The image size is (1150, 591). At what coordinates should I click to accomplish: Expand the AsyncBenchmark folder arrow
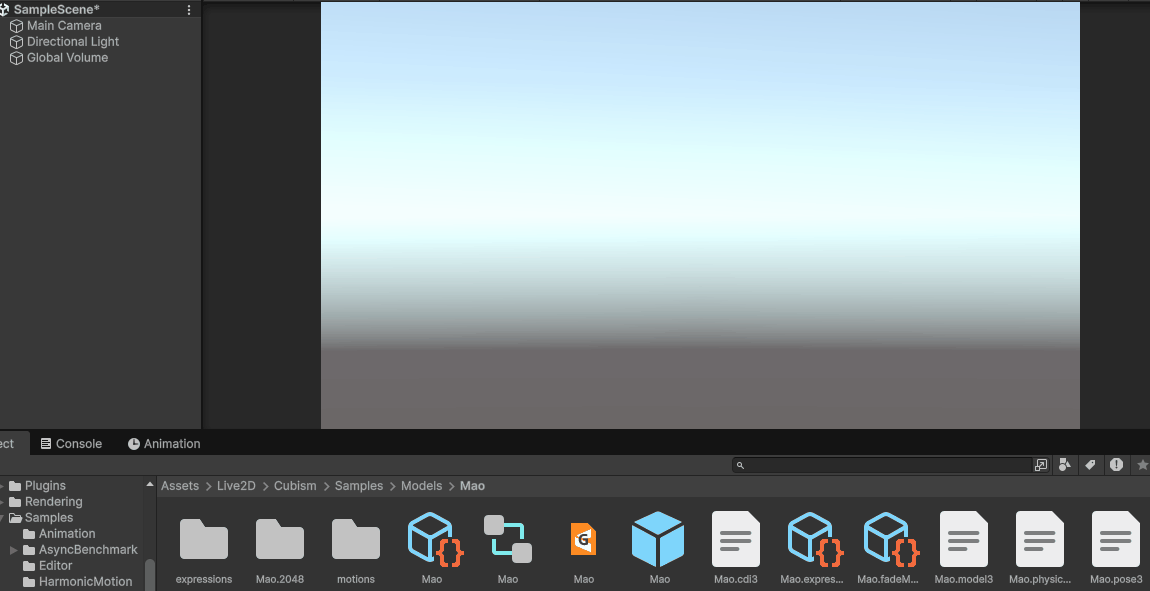pyautogui.click(x=14, y=550)
